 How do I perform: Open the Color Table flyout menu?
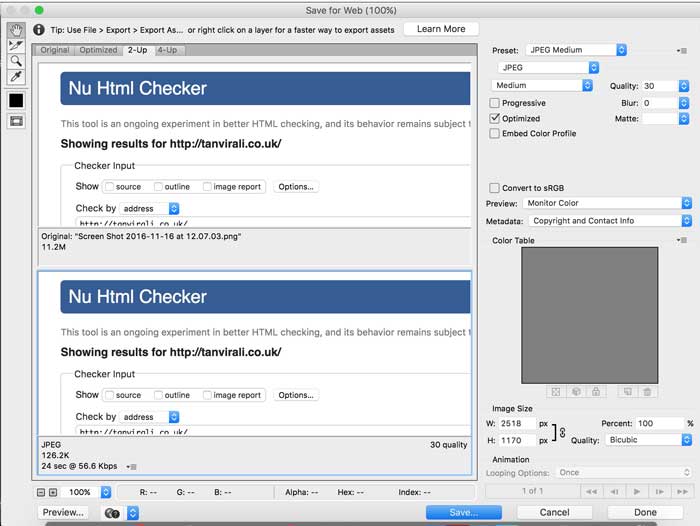682,240
